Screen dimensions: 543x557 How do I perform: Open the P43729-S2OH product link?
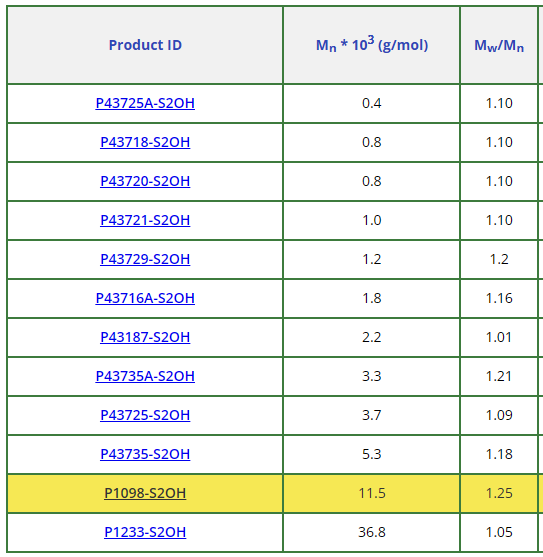[145, 260]
